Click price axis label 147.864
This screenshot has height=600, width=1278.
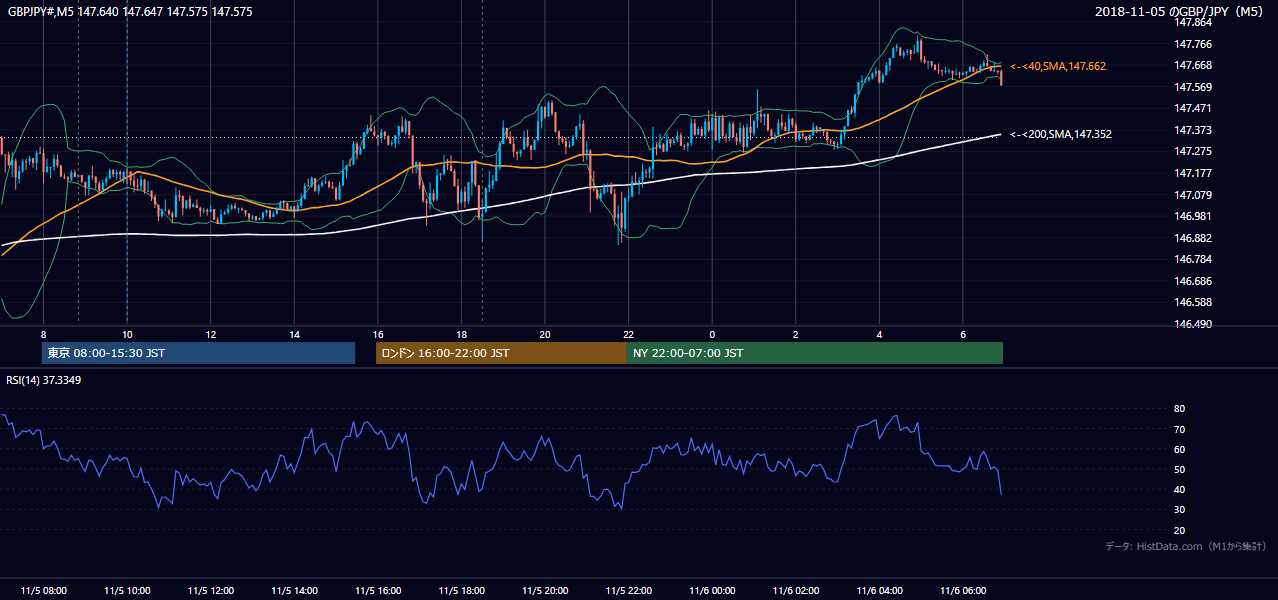[x=1193, y=22]
